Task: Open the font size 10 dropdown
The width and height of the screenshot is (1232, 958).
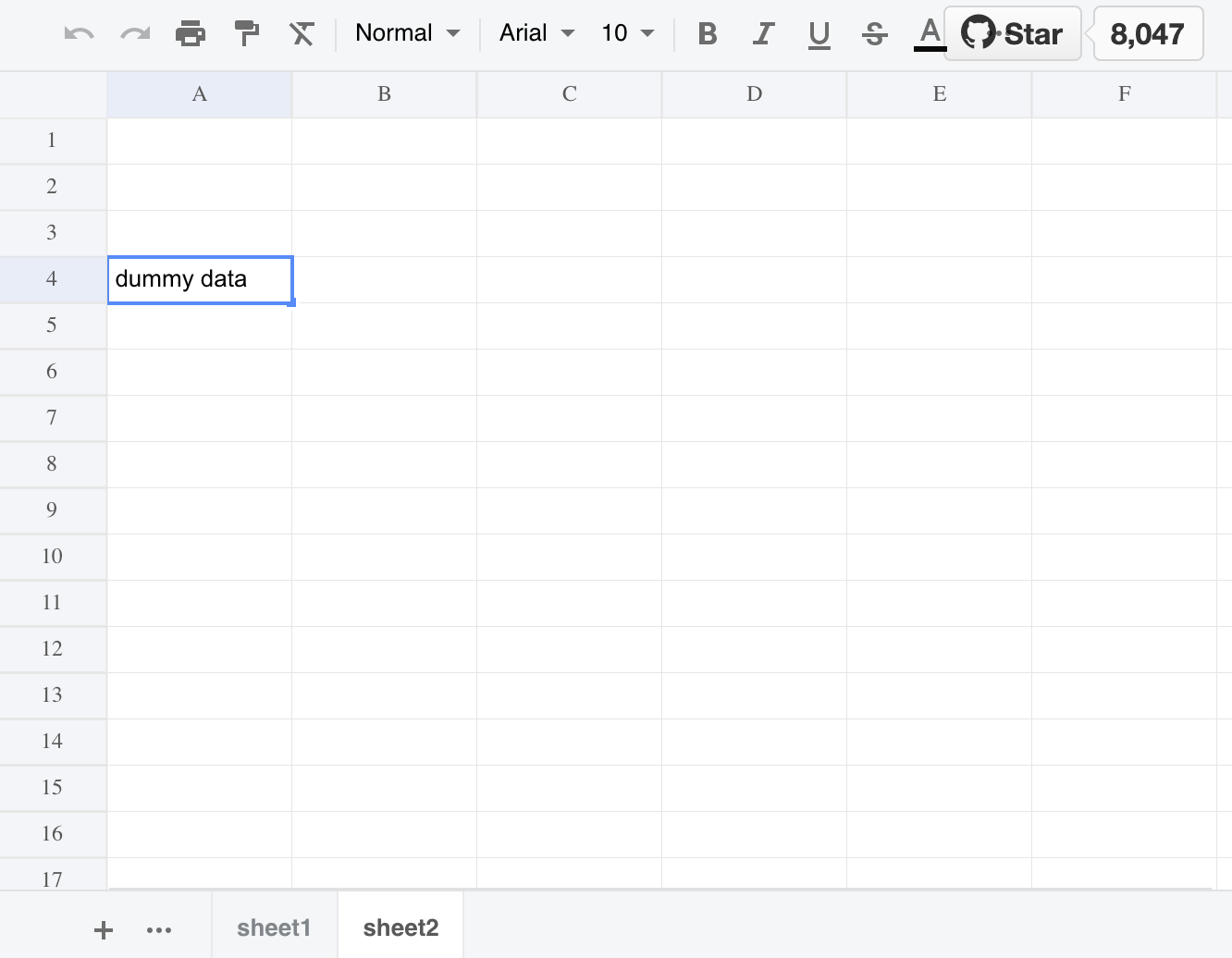Action: [626, 32]
